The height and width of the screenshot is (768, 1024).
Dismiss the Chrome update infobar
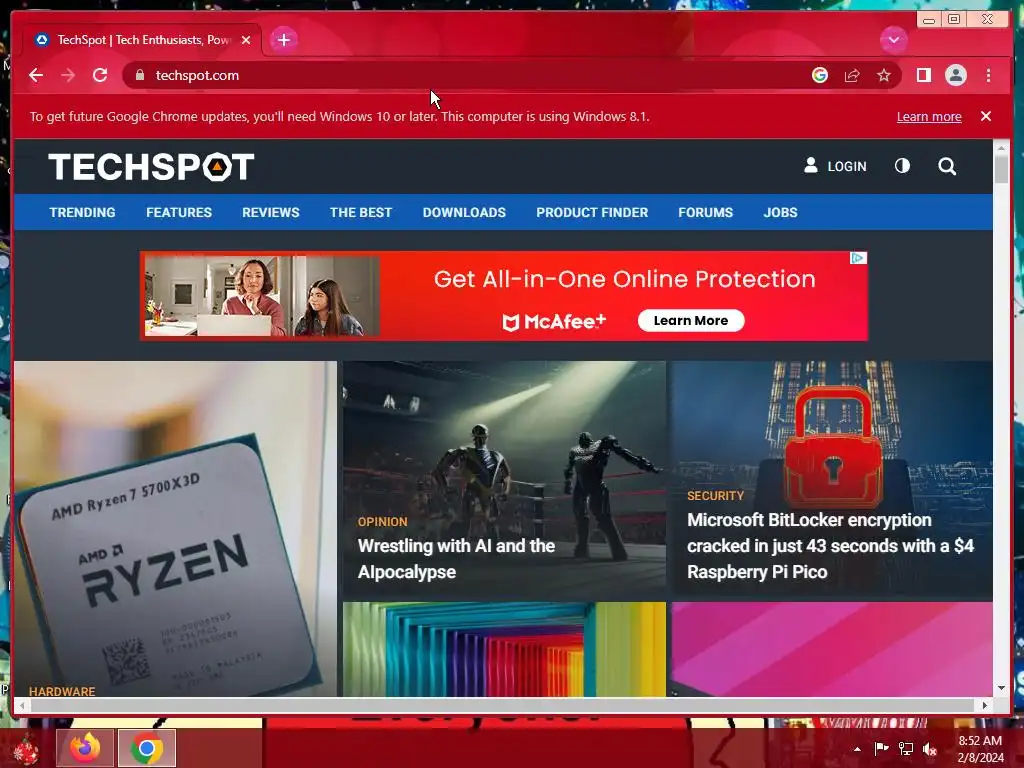tap(985, 116)
